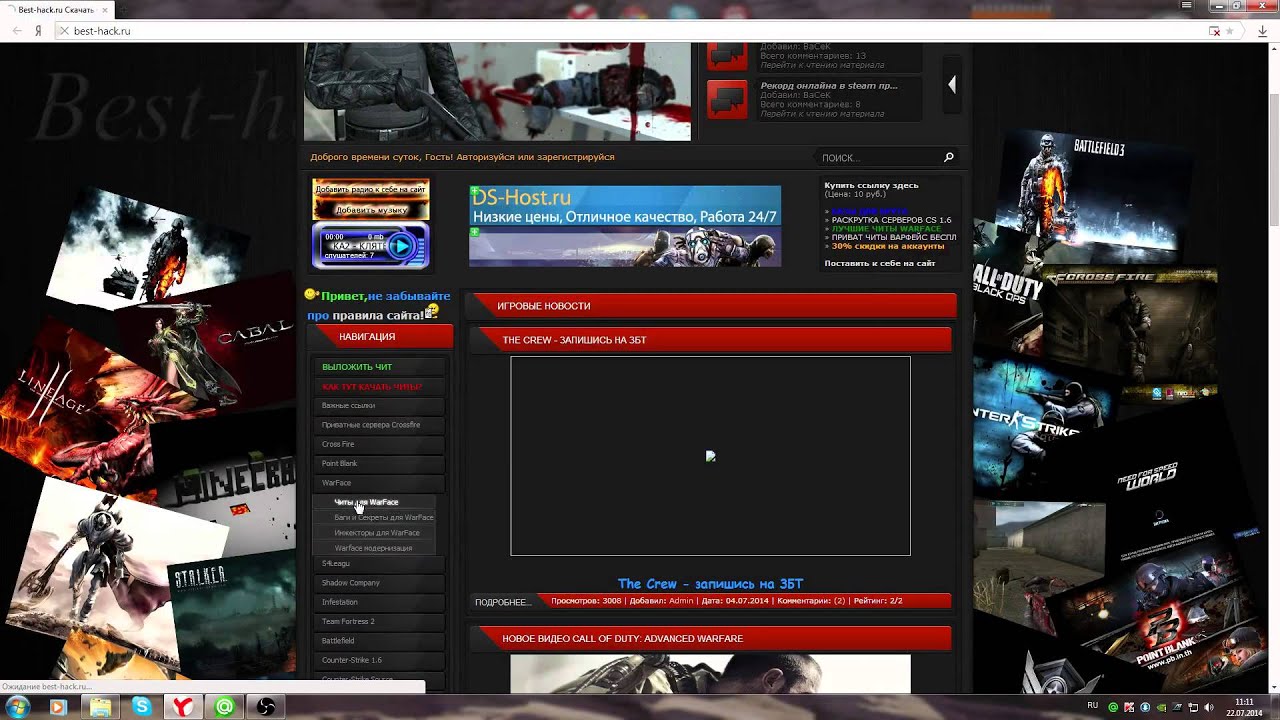
Task: Open OBS recorder icon in taskbar
Action: 267,707
